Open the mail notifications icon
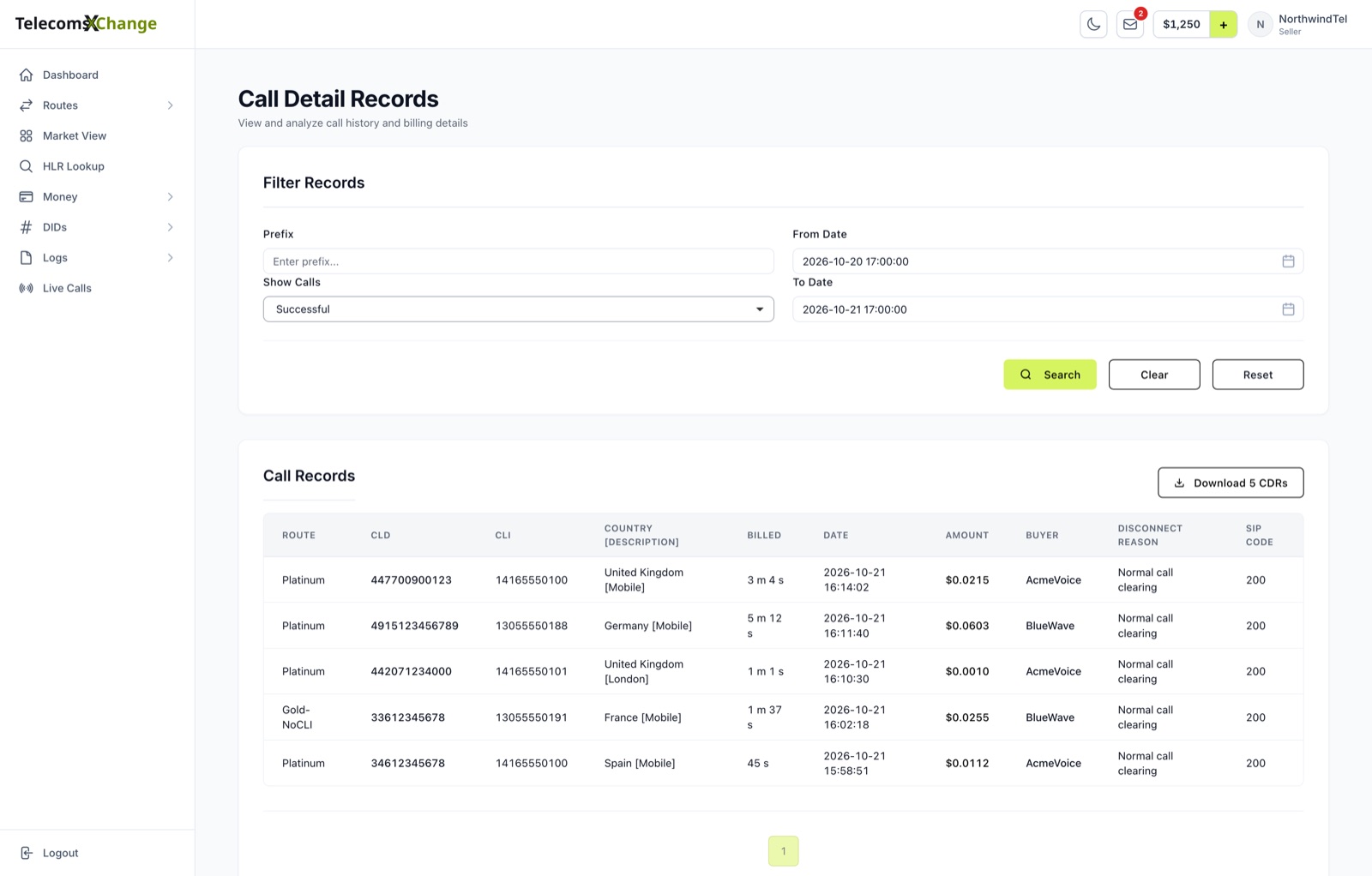1372x876 pixels. pyautogui.click(x=1130, y=24)
